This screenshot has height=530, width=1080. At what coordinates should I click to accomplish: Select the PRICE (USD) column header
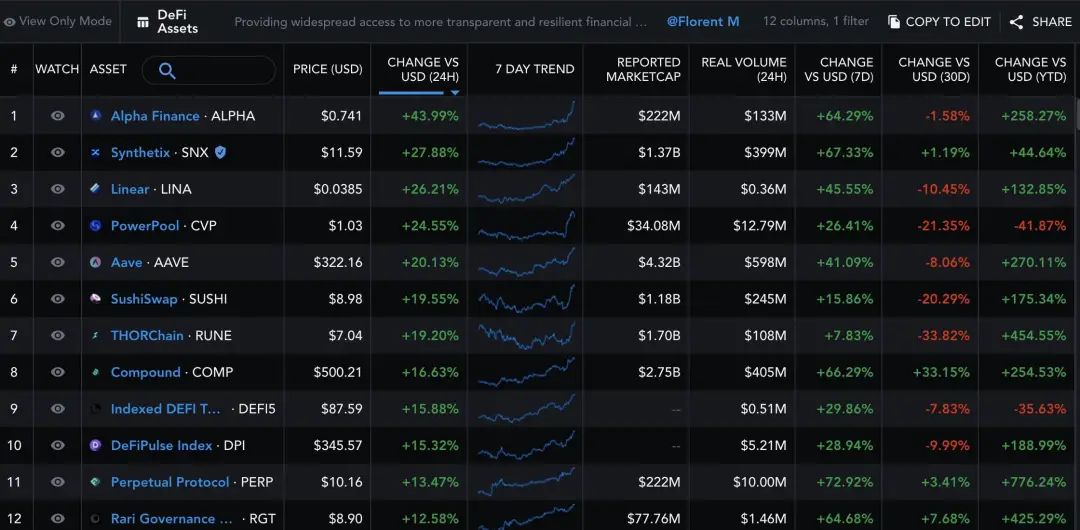click(327, 69)
